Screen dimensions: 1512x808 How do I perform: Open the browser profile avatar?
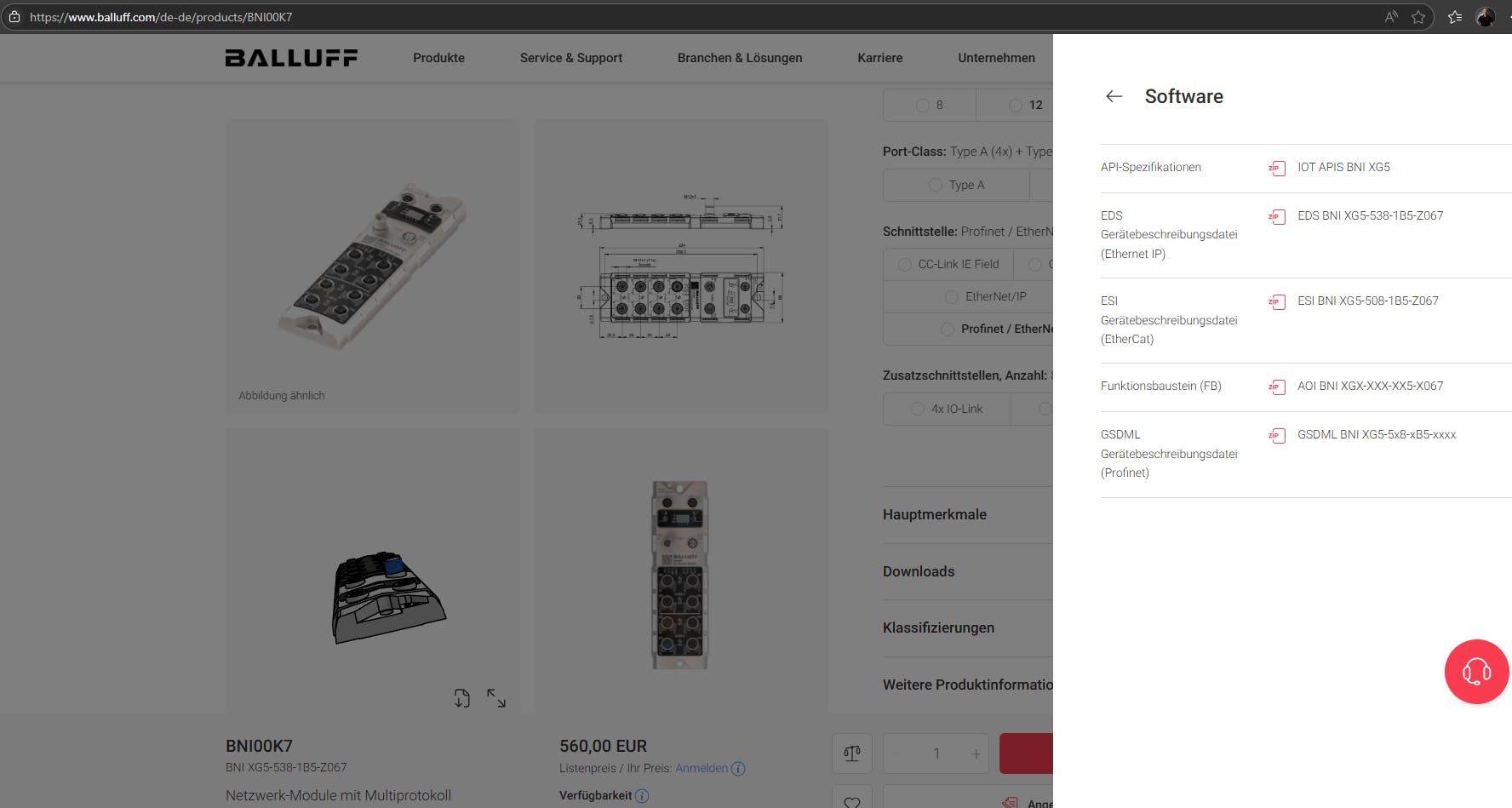tap(1486, 17)
